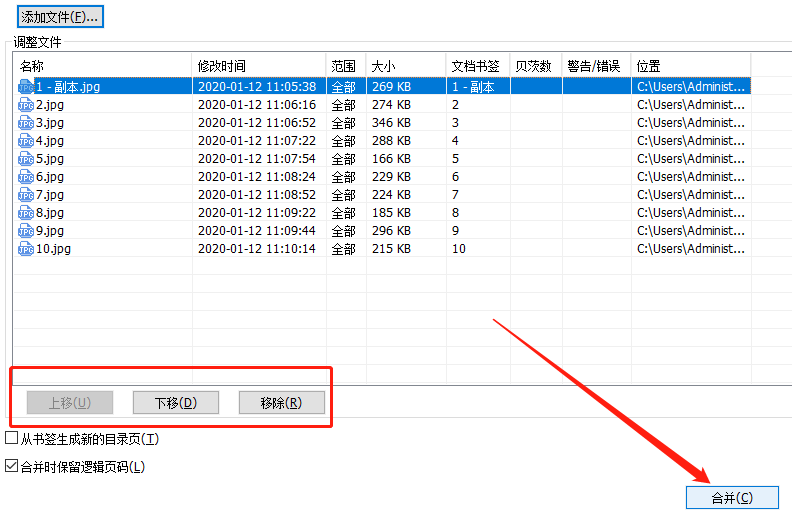The height and width of the screenshot is (517, 792).
Task: Click the 全部 range cell of 8.jpg
Action: [x=343, y=213]
